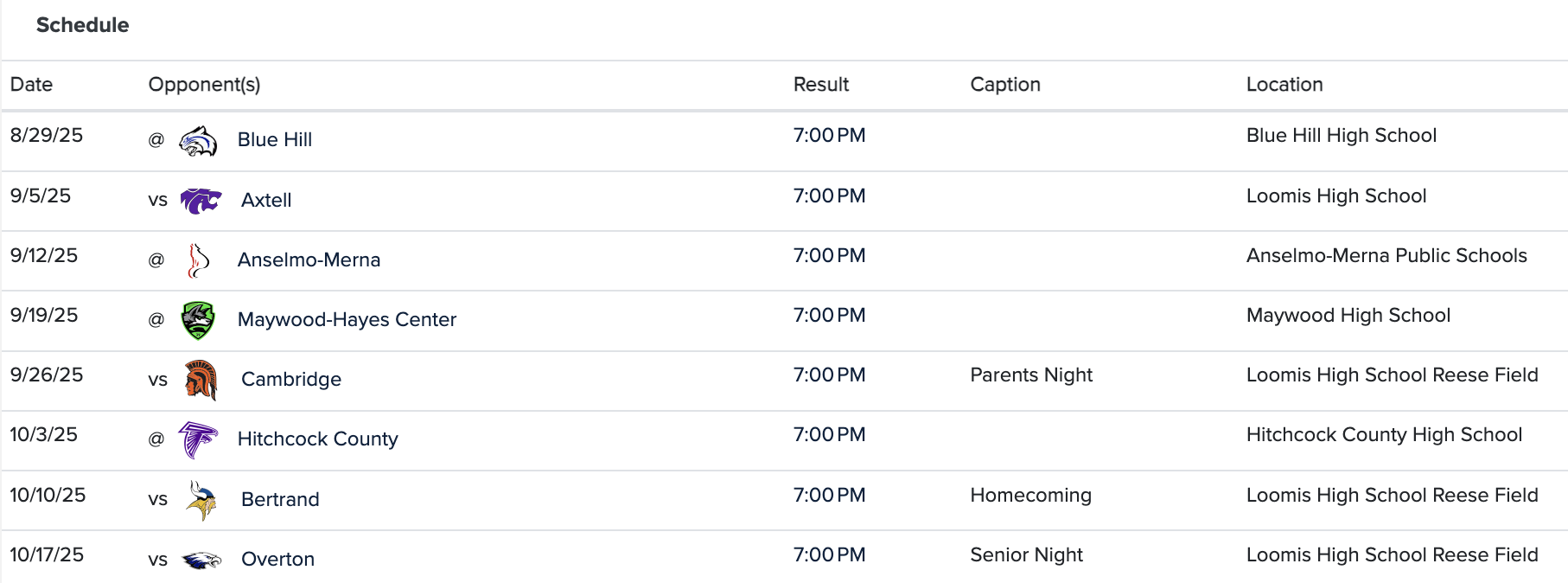Click the Blue Hill bobcat logo
The width and height of the screenshot is (1568, 583).
(198, 140)
